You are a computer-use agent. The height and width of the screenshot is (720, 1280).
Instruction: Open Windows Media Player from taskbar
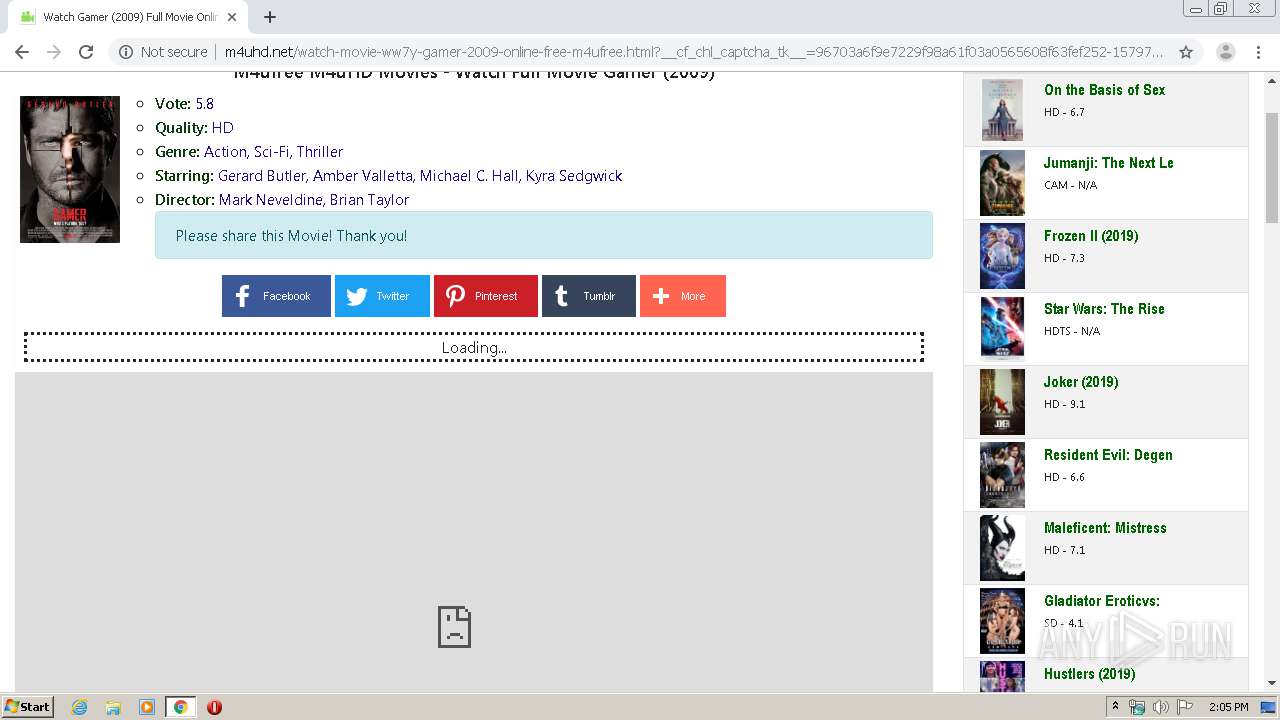coord(147,707)
